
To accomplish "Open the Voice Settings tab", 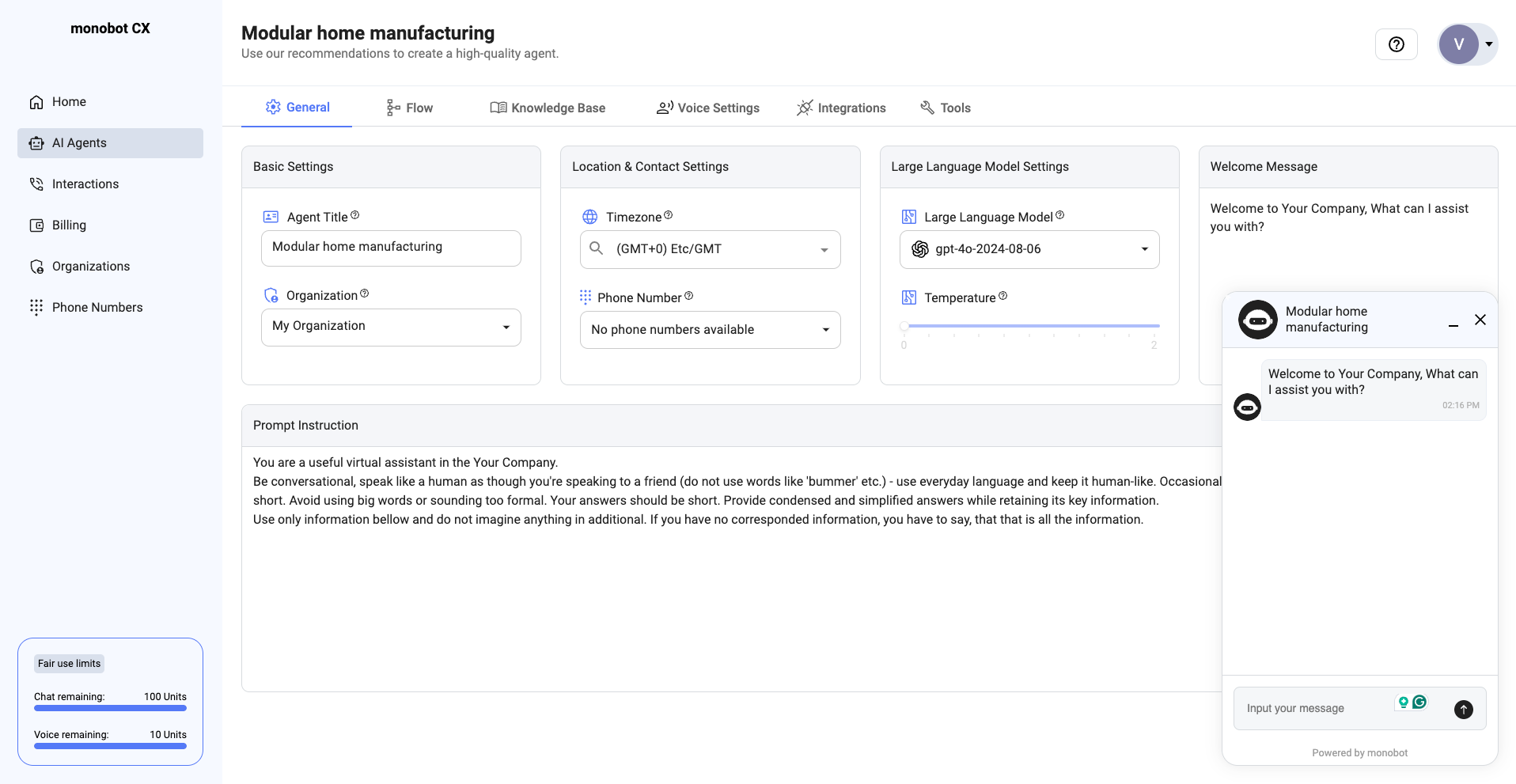I will pos(707,108).
